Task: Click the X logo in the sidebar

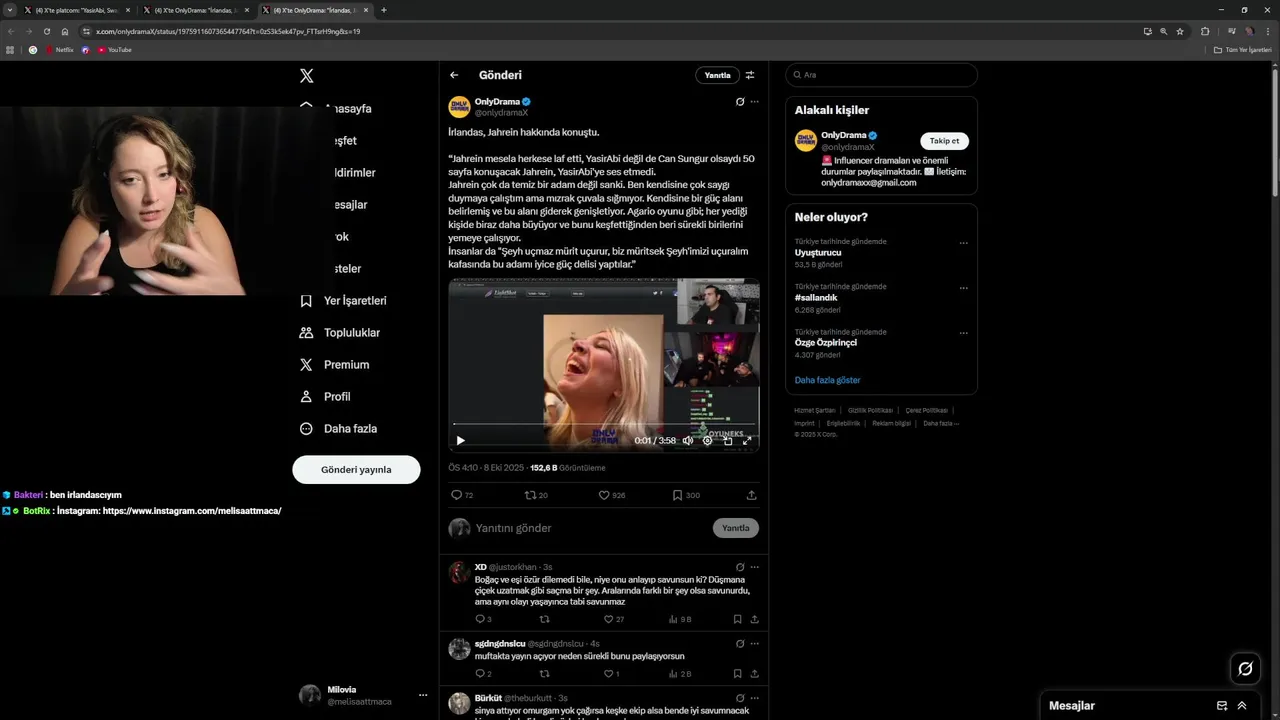Action: point(306,76)
